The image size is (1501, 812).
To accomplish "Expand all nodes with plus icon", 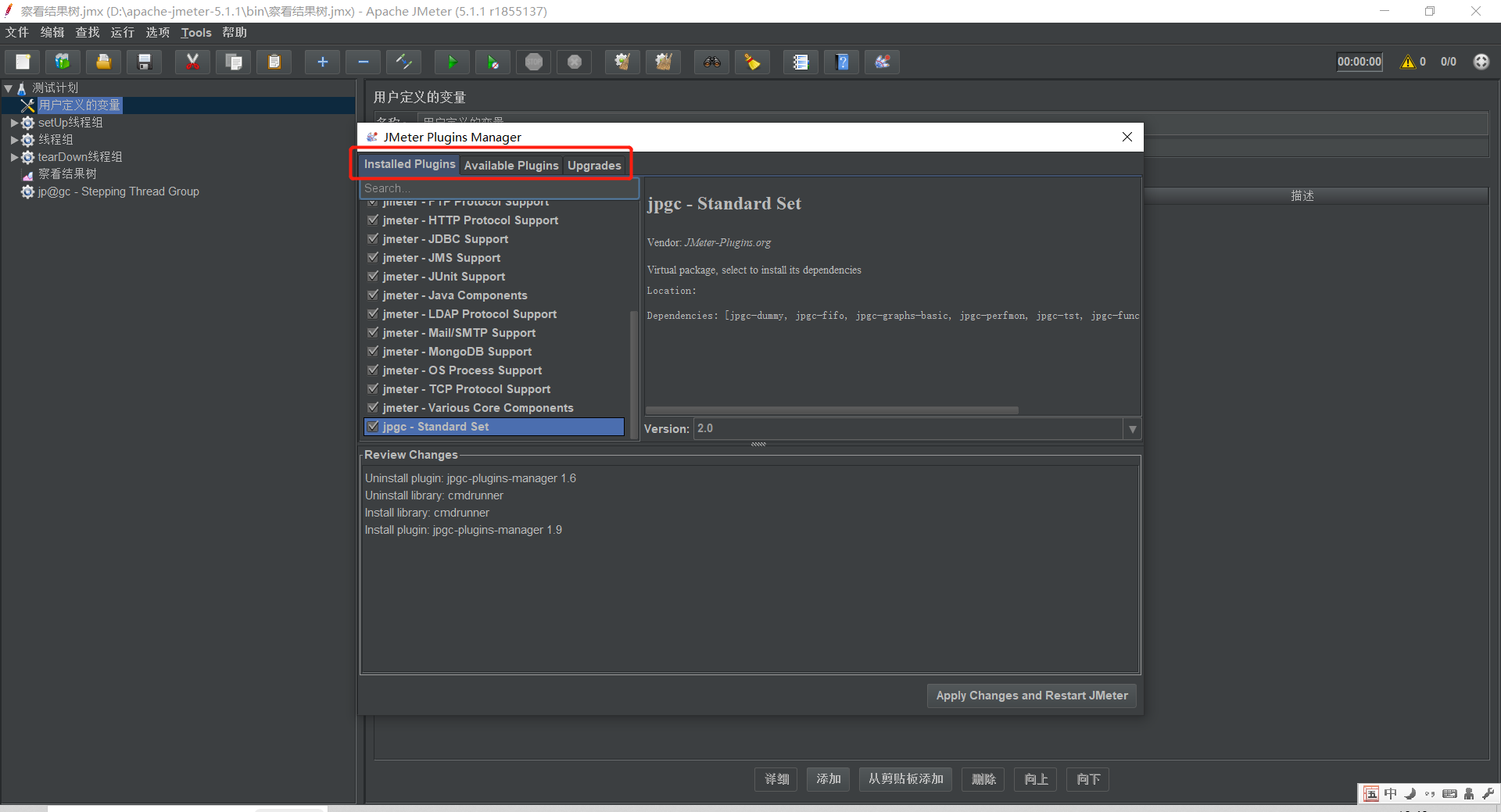I will pos(322,62).
